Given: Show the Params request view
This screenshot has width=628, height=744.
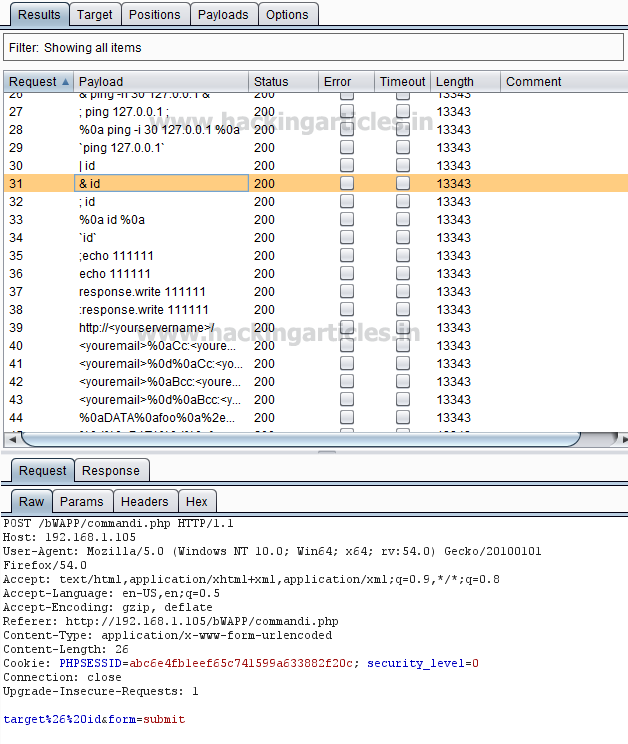Looking at the screenshot, I should click(82, 502).
